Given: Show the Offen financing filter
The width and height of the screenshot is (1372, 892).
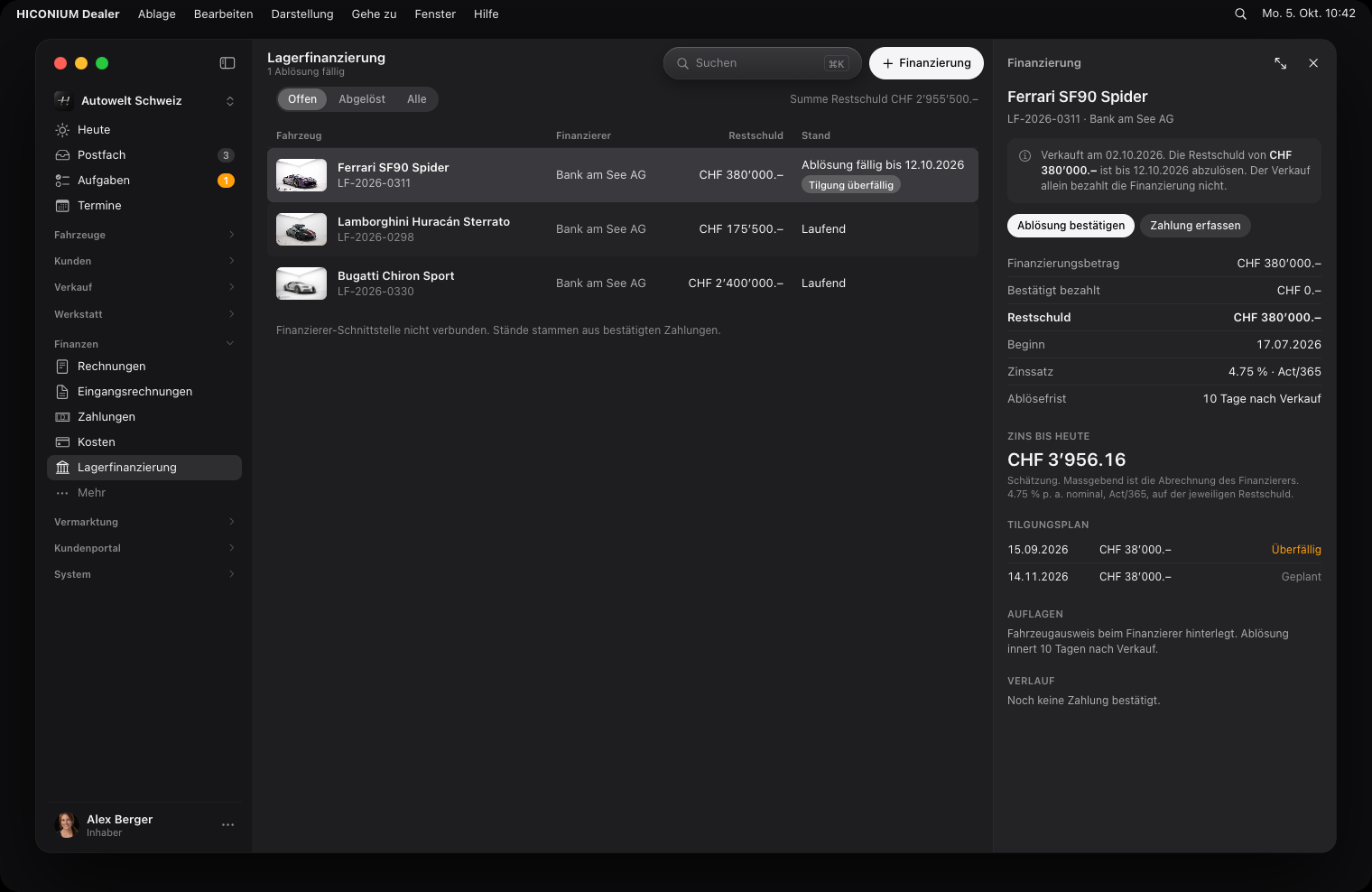Looking at the screenshot, I should point(302,99).
